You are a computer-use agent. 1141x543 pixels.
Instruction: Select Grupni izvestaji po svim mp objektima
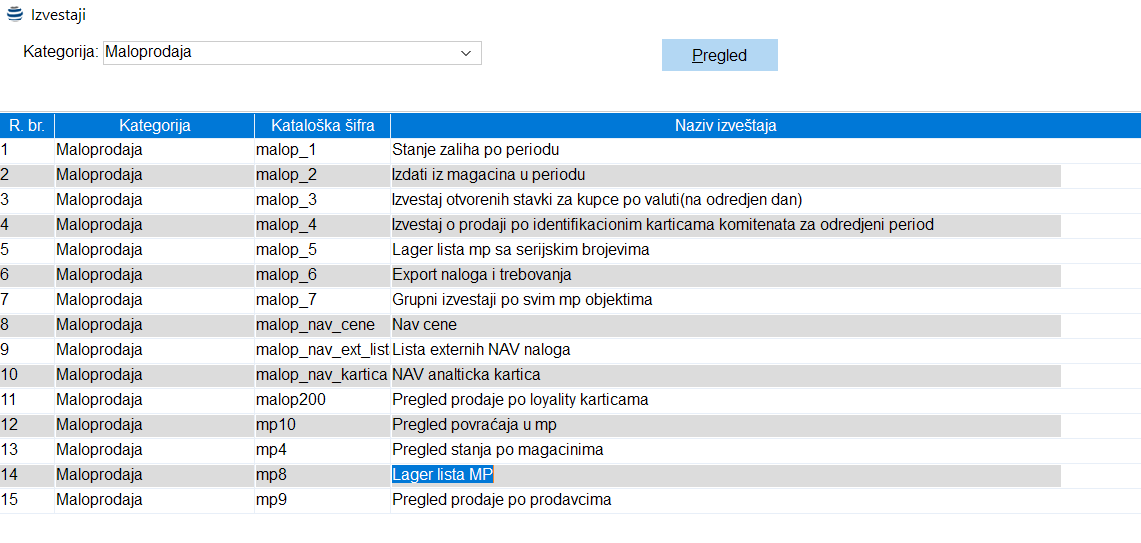pyautogui.click(x=522, y=300)
